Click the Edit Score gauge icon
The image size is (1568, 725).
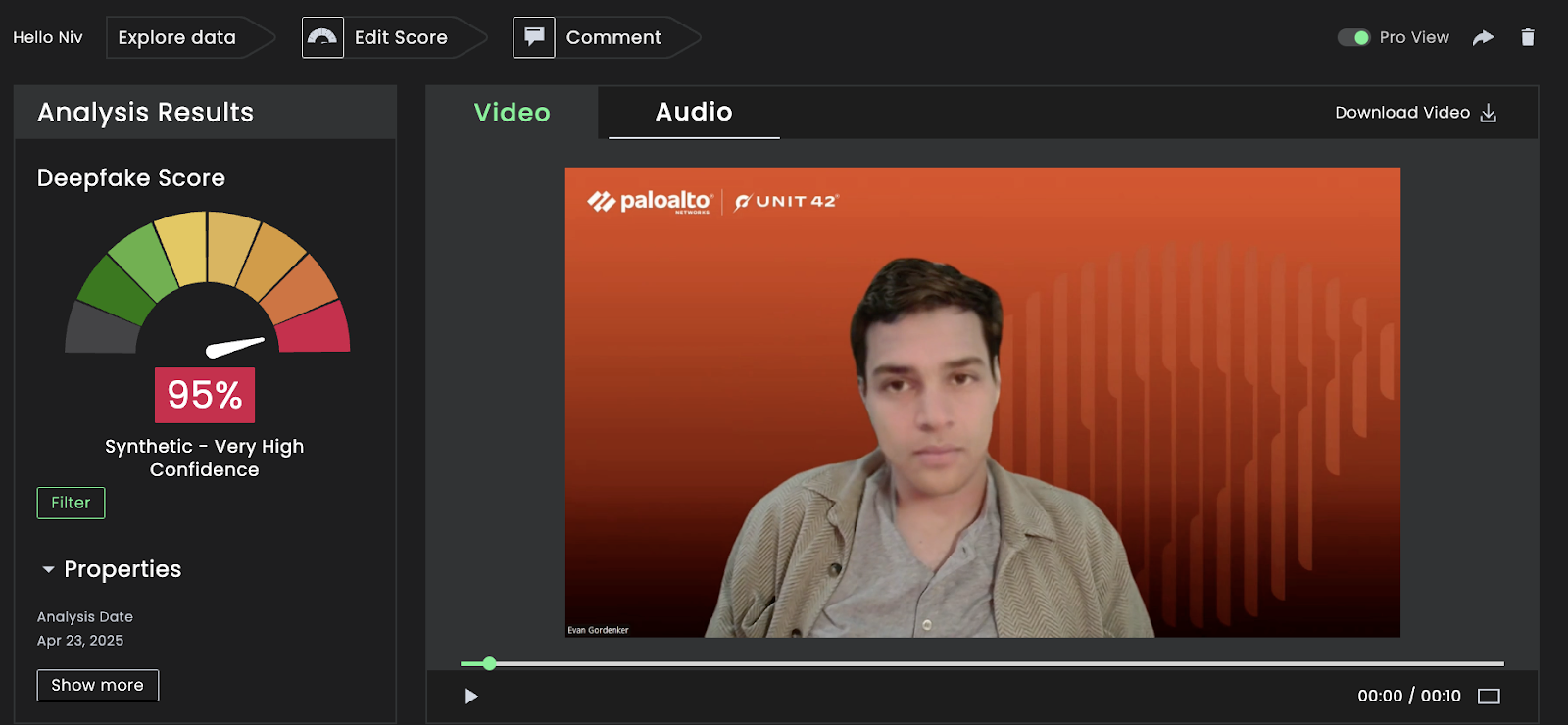click(x=322, y=37)
